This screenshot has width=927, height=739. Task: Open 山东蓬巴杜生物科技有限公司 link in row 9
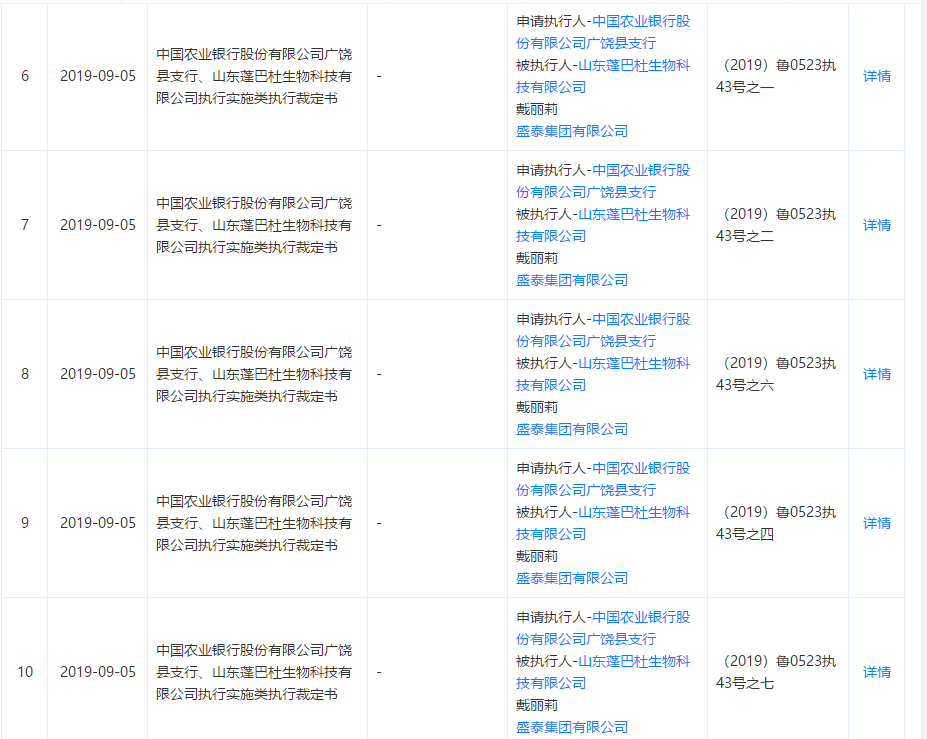coord(603,523)
